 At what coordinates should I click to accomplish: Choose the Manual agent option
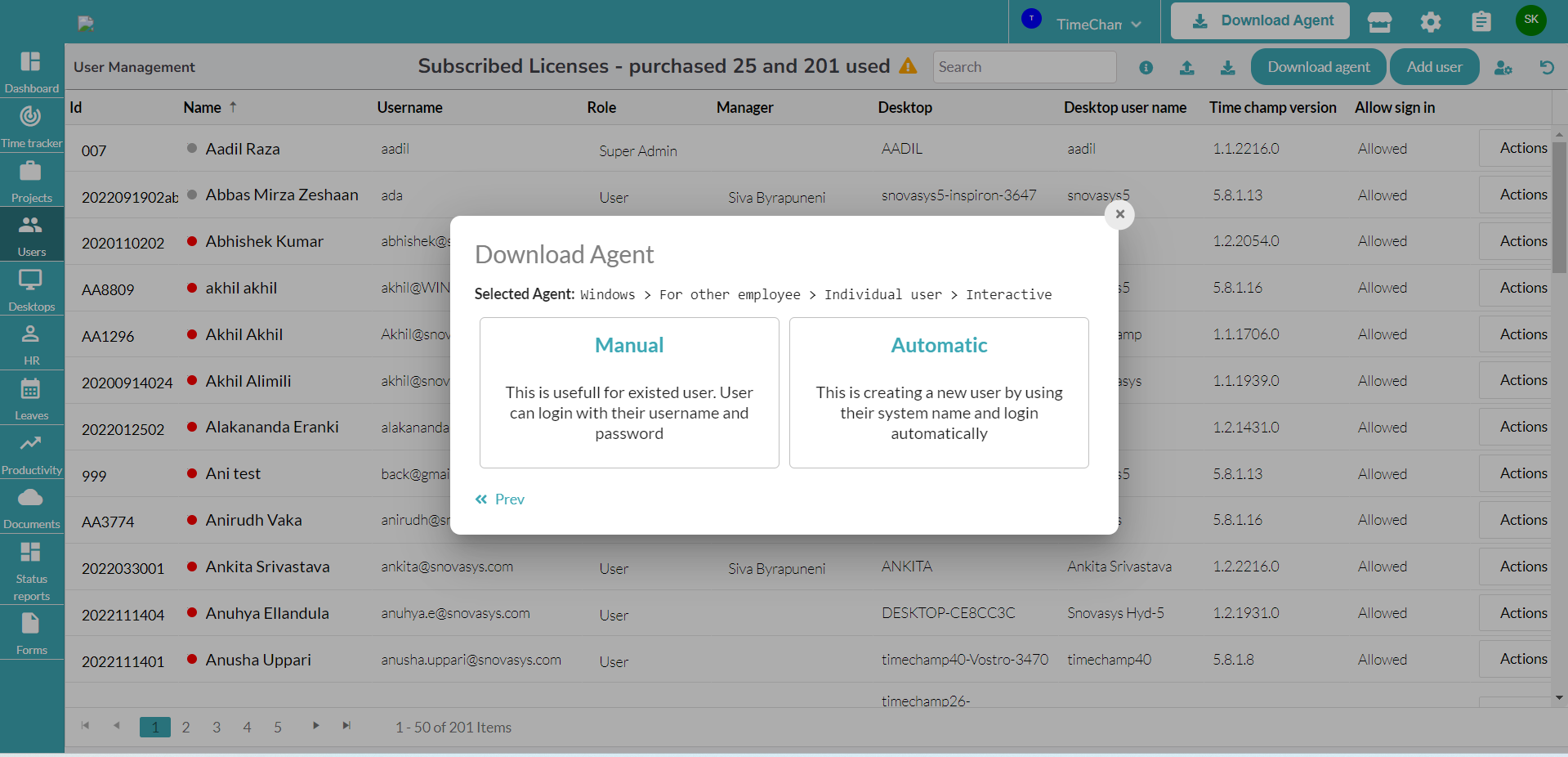pos(629,392)
